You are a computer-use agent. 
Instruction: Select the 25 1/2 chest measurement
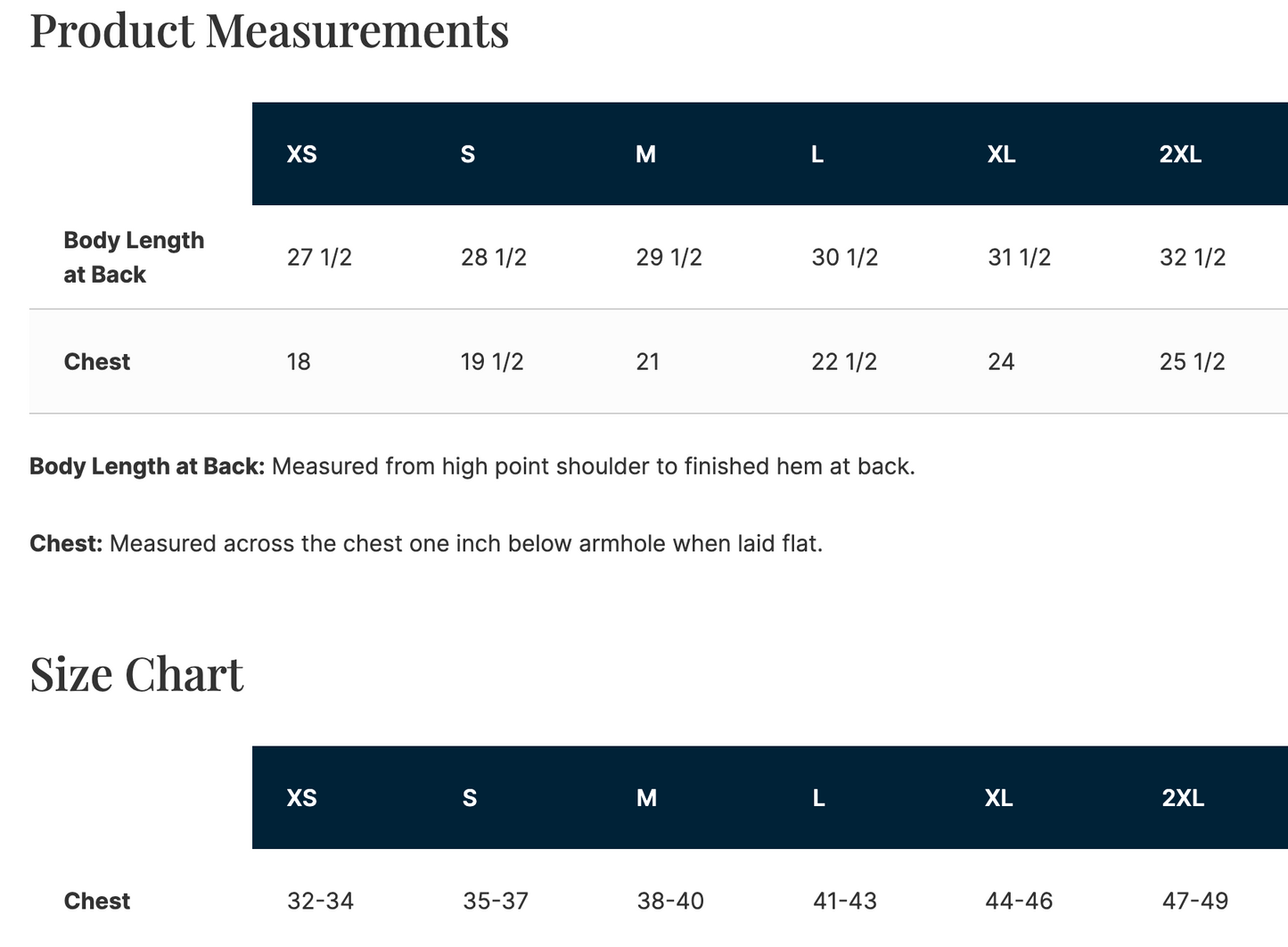tap(1193, 362)
